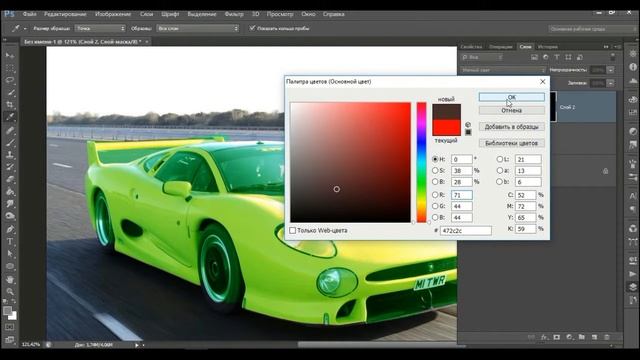This screenshot has height=360, width=640.
Task: Select the Move tool in the toolbar
Action: (10, 55)
